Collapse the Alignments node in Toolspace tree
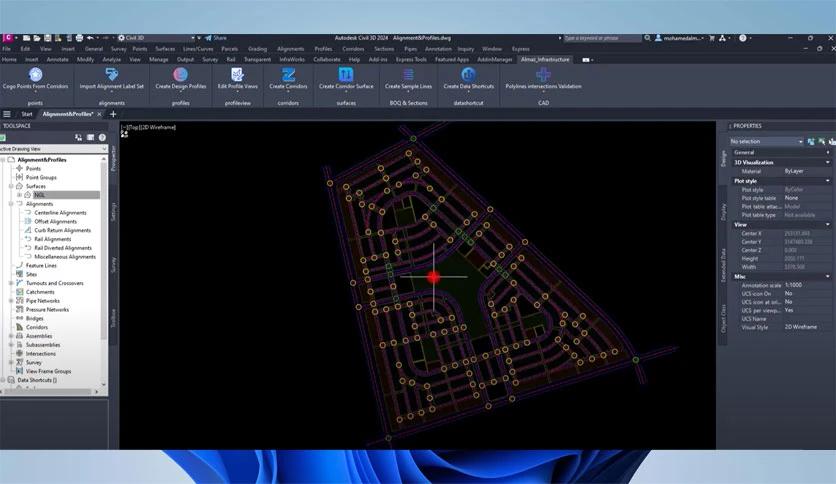This screenshot has height=484, width=836. pos(11,204)
